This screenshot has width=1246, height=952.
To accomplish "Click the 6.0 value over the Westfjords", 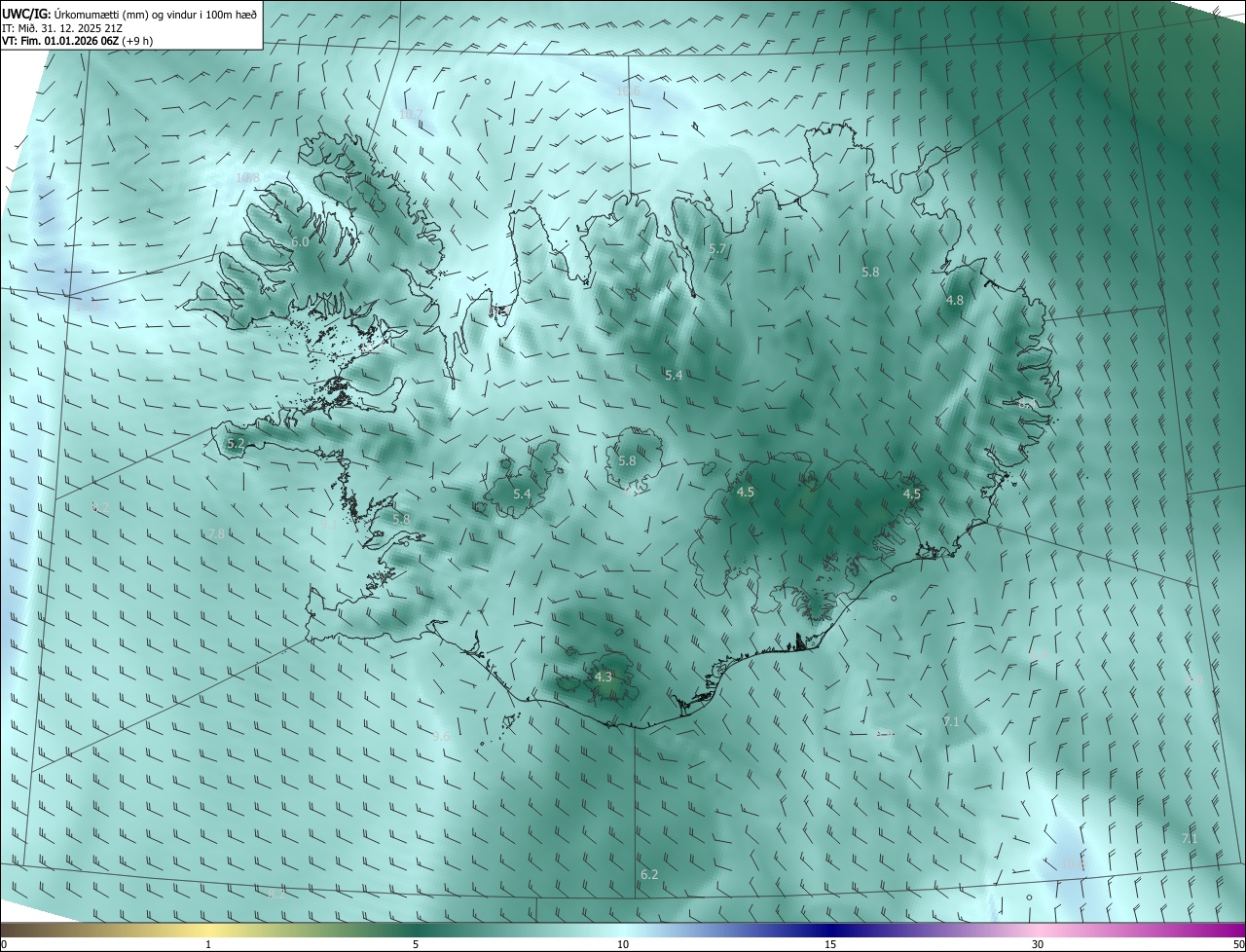I will 300,241.
